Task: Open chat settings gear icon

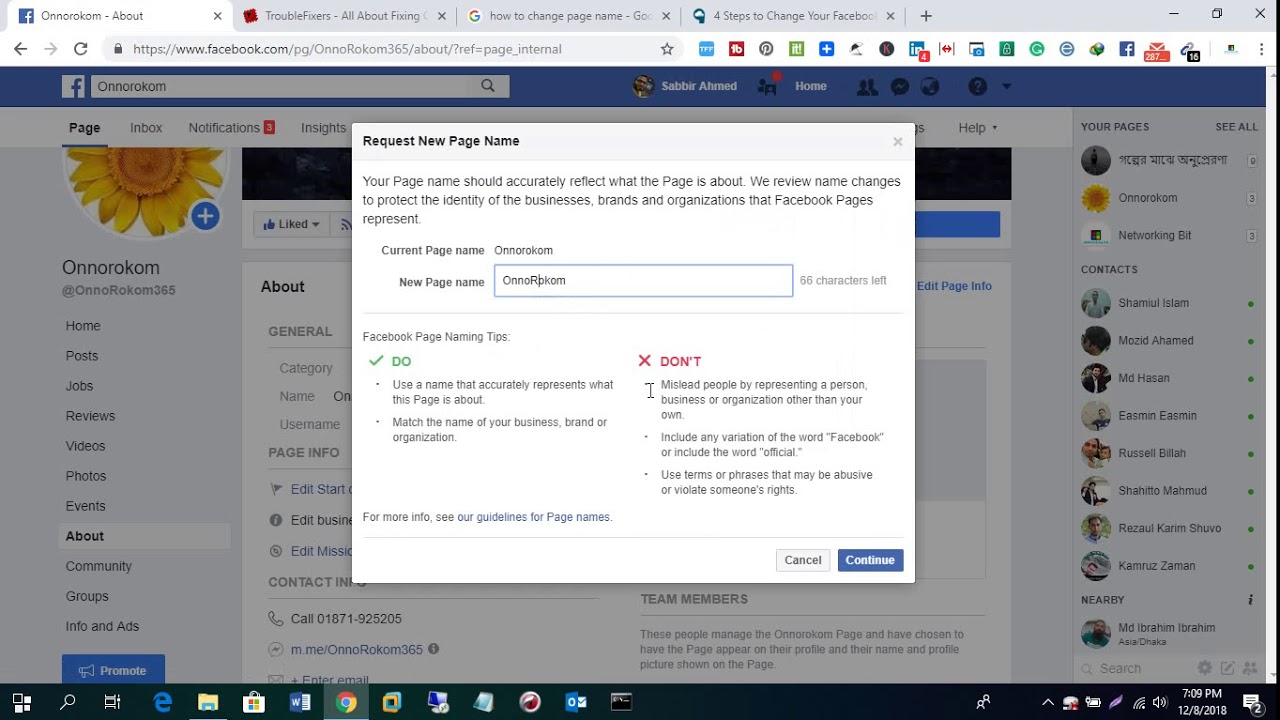Action: tap(1205, 668)
